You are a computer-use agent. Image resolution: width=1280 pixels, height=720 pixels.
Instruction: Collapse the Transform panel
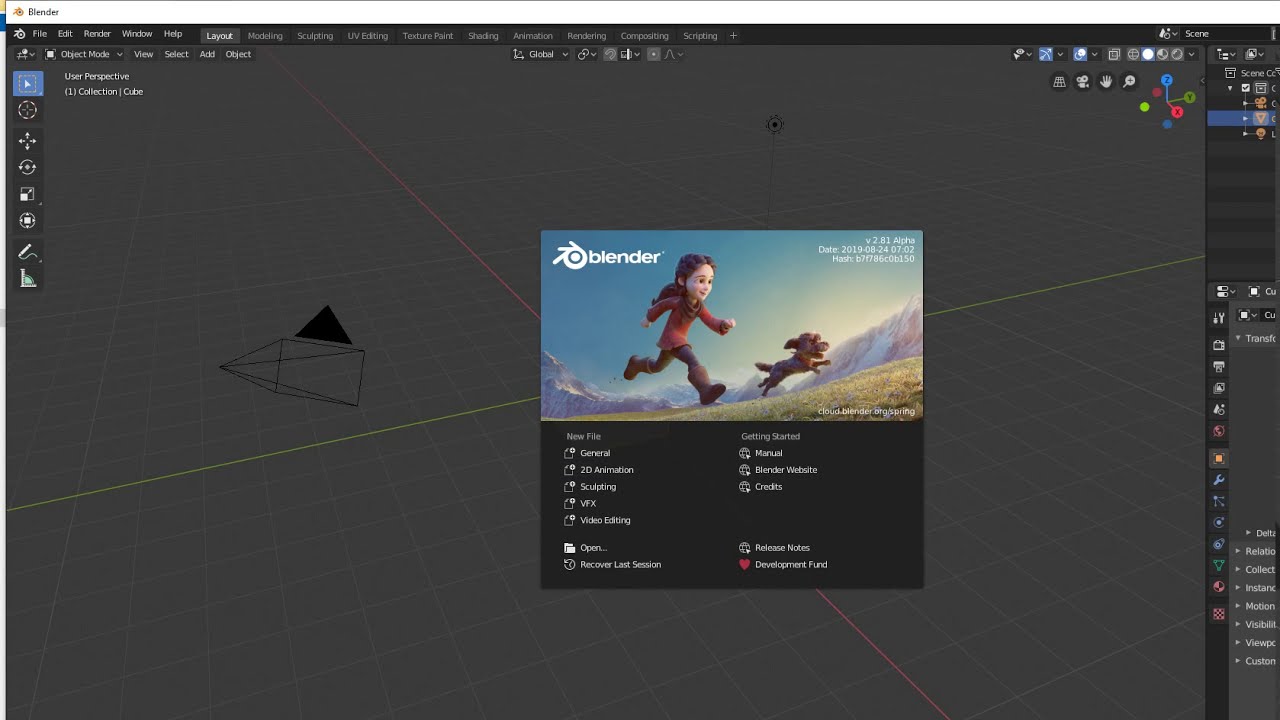(x=1256, y=338)
